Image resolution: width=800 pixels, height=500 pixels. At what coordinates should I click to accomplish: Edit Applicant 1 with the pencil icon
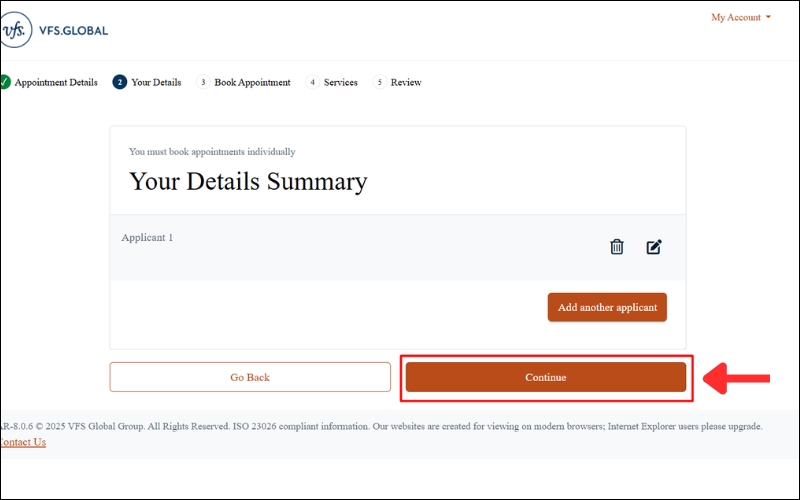pyautogui.click(x=654, y=247)
